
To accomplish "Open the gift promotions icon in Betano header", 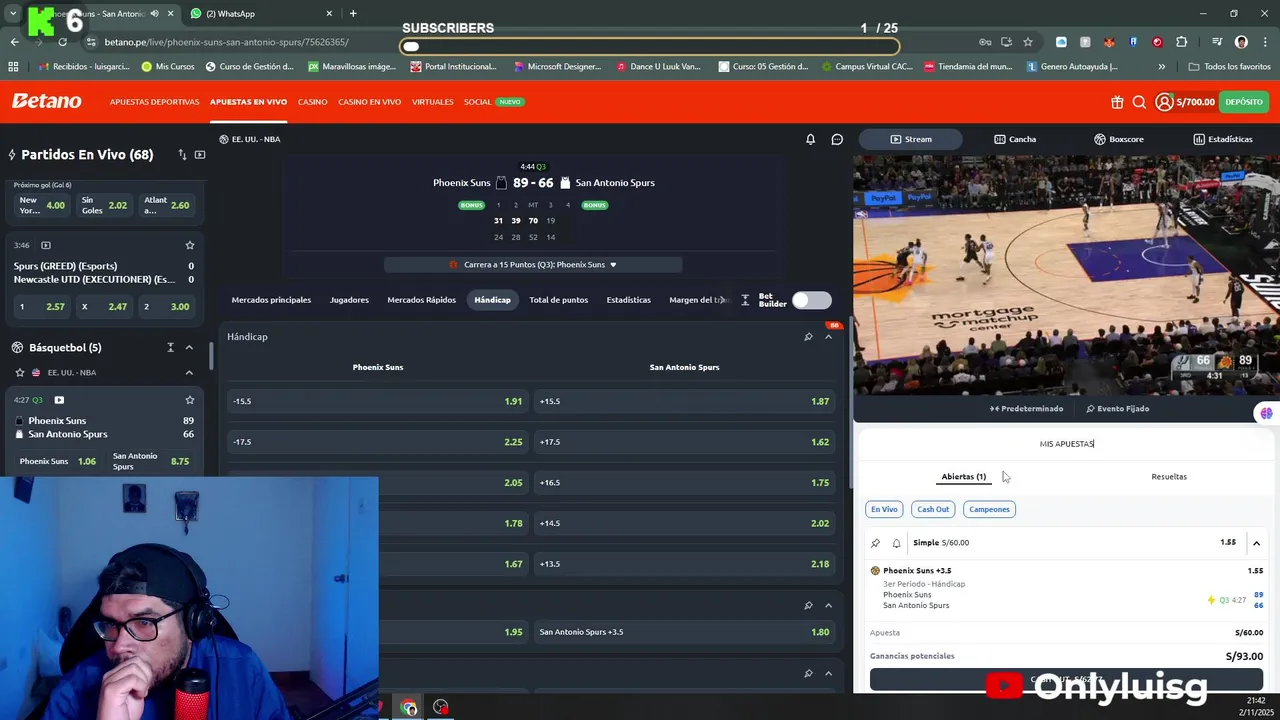I will [1117, 102].
